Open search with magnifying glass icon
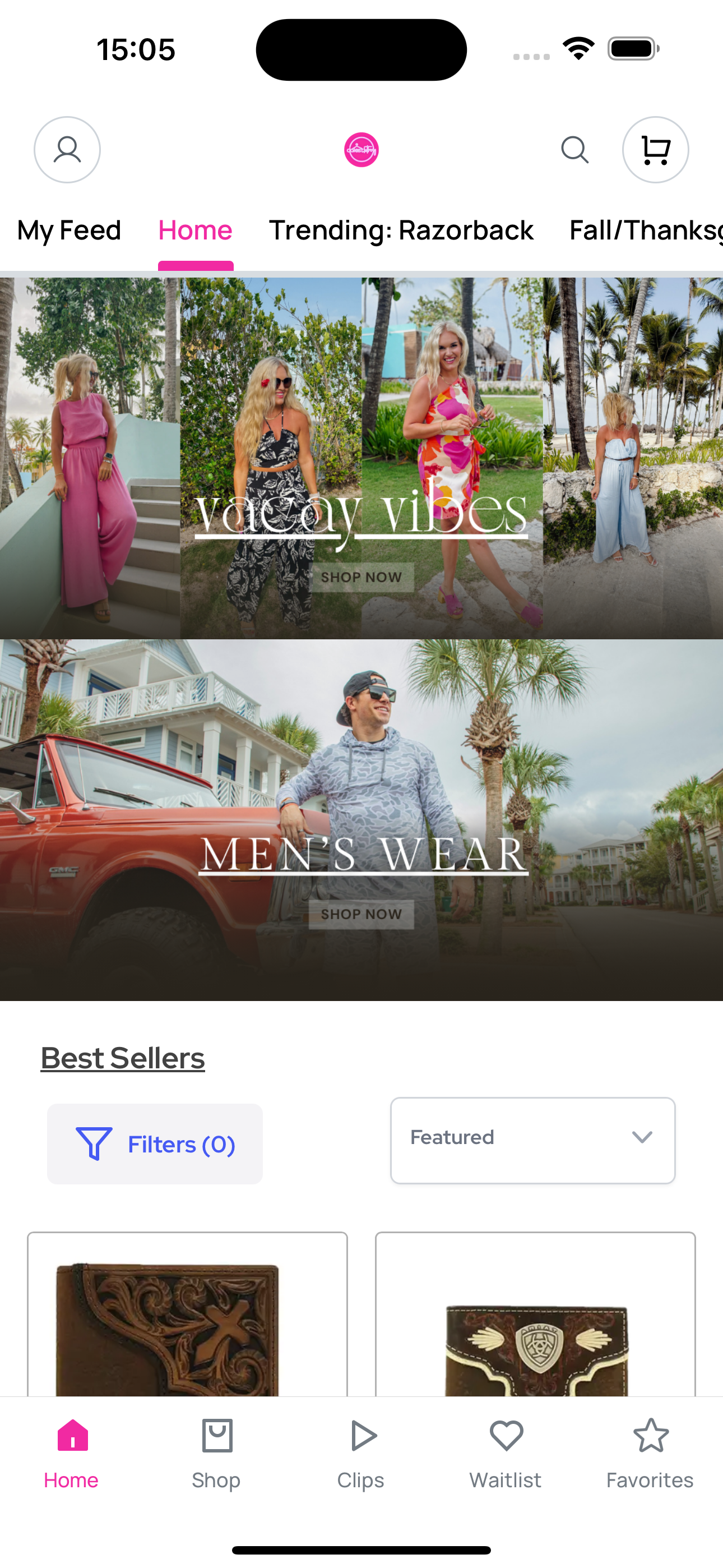The image size is (723, 1568). [x=574, y=150]
